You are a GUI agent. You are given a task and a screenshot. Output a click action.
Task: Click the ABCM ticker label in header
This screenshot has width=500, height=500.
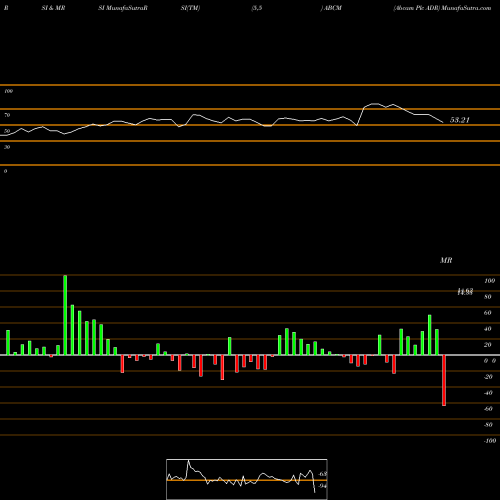pos(333,8)
